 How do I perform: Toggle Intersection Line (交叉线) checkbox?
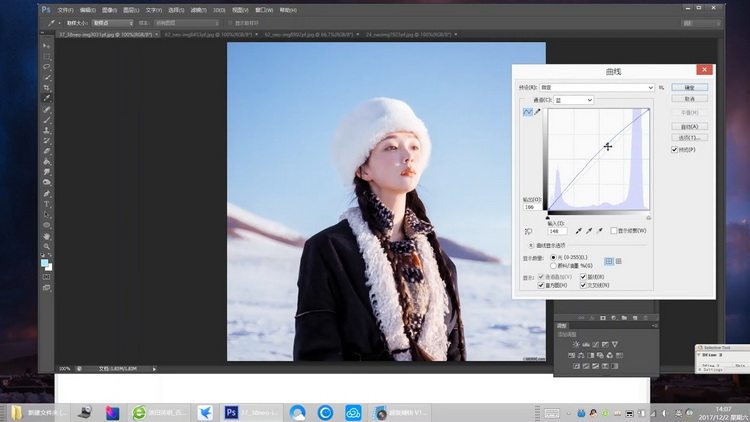pos(583,285)
